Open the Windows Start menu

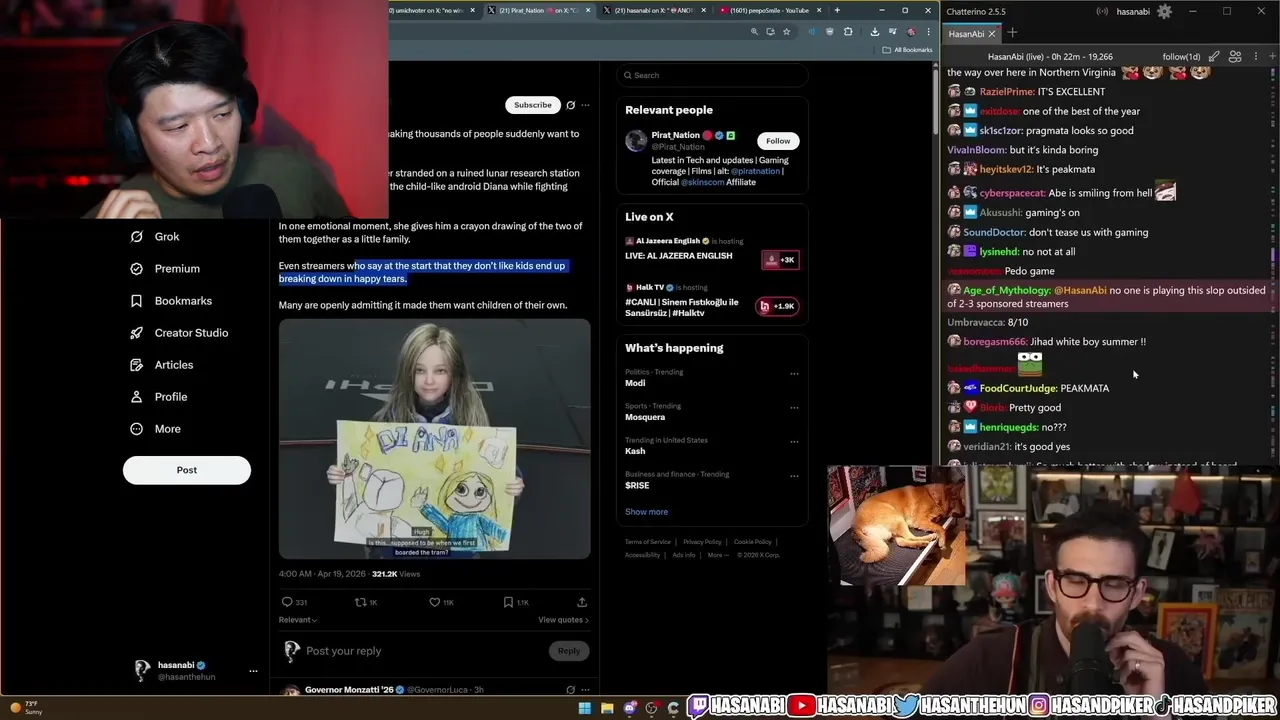(x=585, y=708)
